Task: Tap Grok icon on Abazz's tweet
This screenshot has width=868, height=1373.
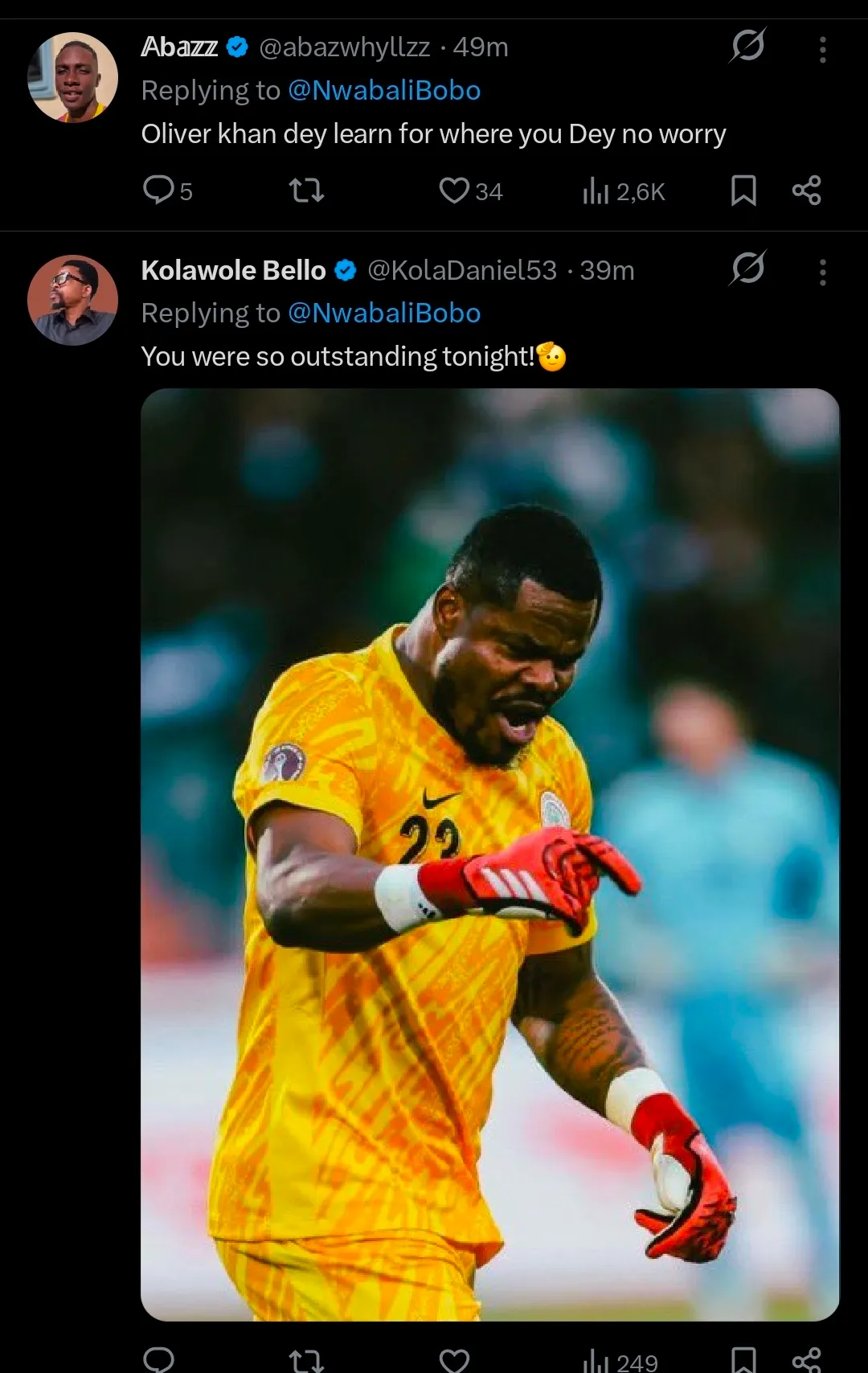Action: pos(747,46)
